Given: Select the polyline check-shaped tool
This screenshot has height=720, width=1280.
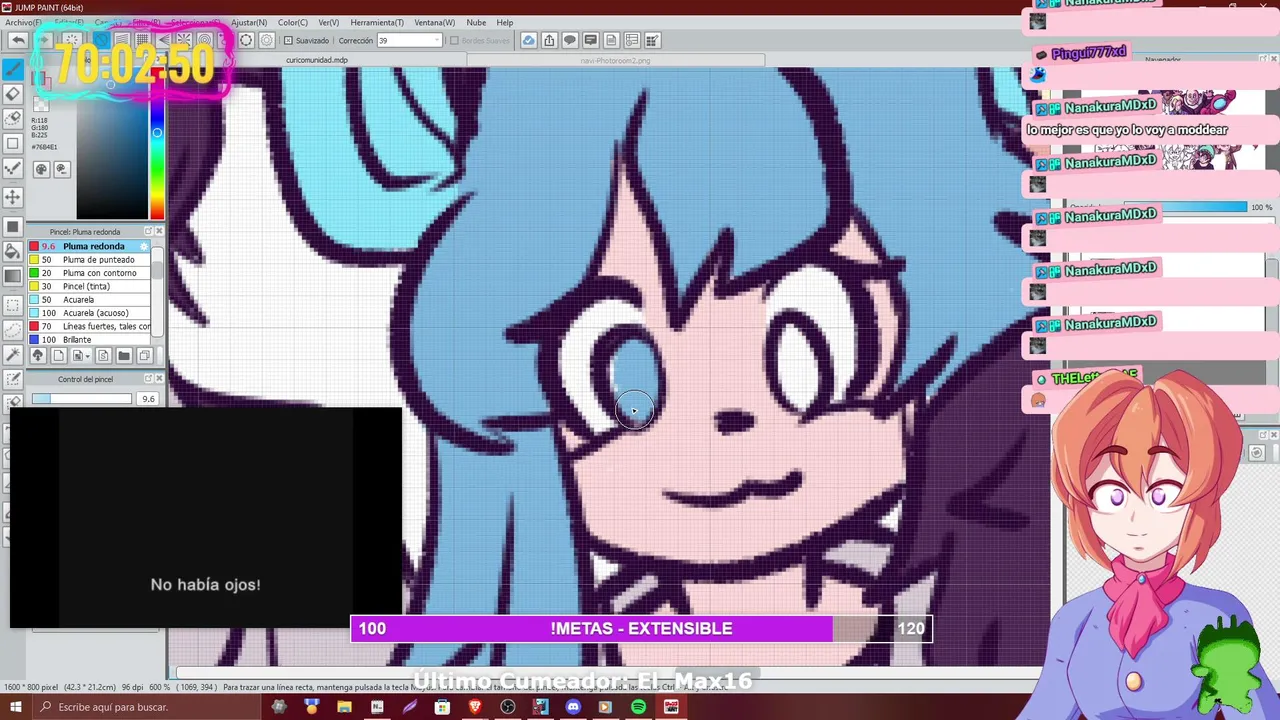Looking at the screenshot, I should (x=13, y=168).
